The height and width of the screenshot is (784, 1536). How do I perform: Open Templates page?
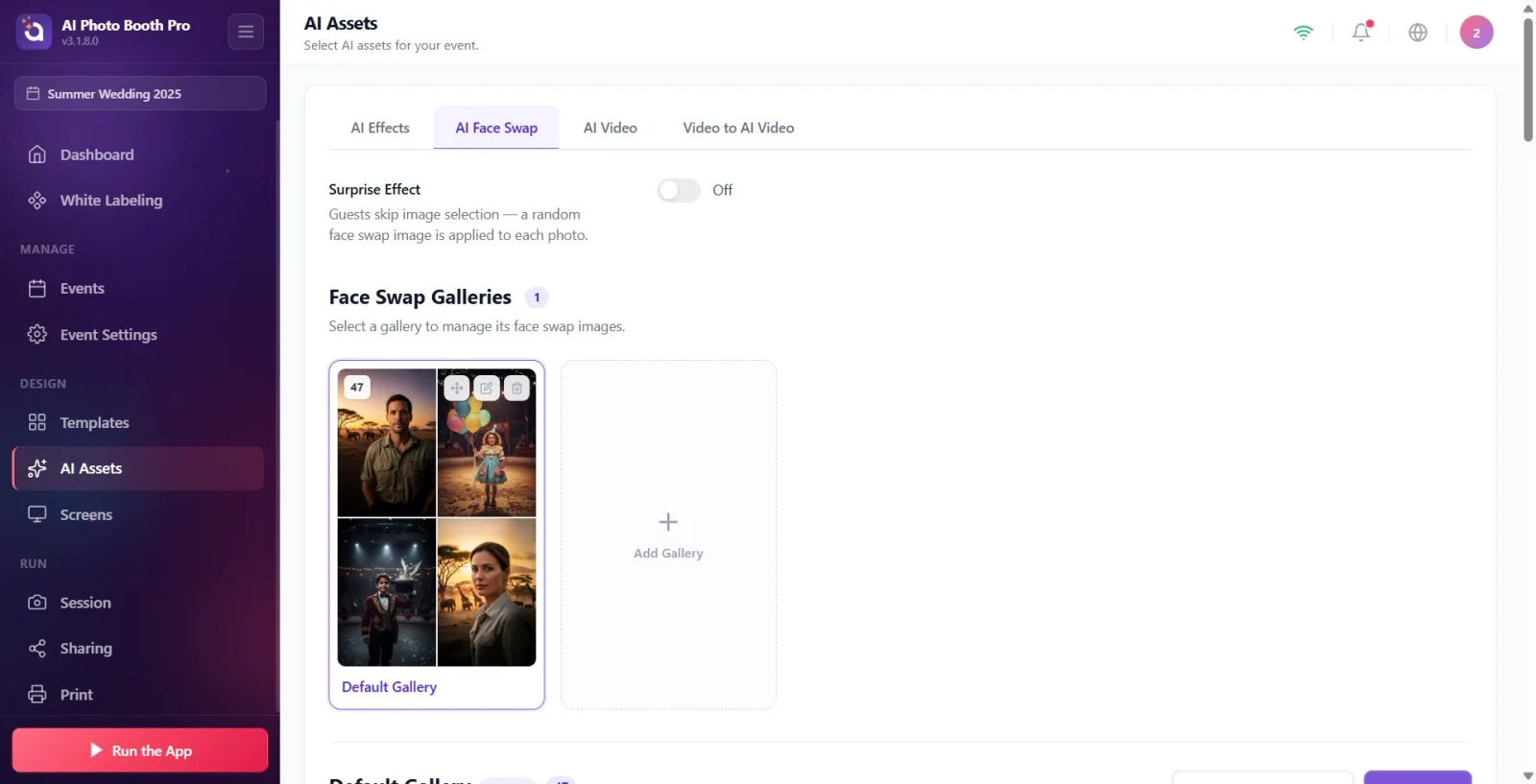click(139, 423)
